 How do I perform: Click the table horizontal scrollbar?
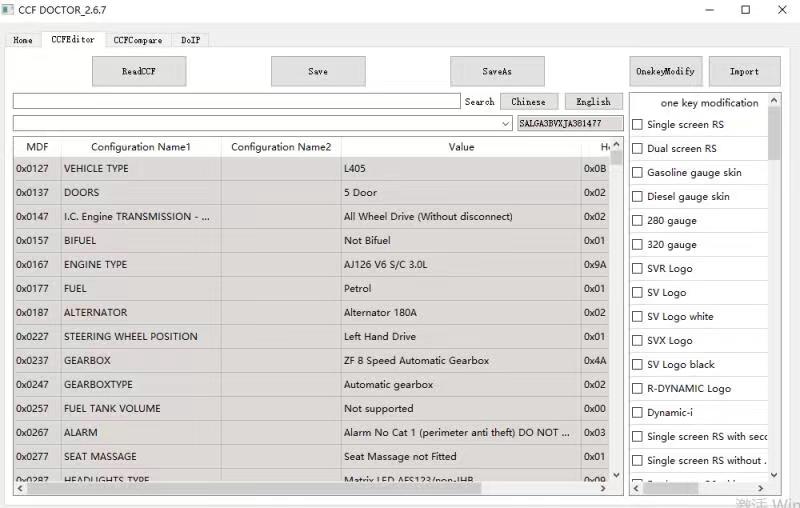pyautogui.click(x=250, y=489)
